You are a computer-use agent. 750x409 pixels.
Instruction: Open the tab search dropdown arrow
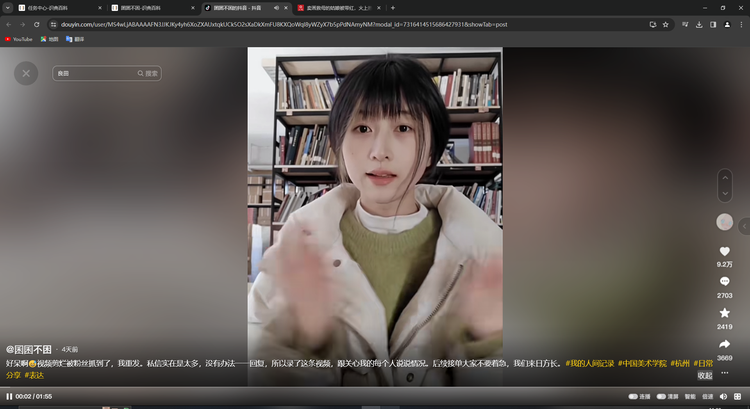[x=8, y=8]
